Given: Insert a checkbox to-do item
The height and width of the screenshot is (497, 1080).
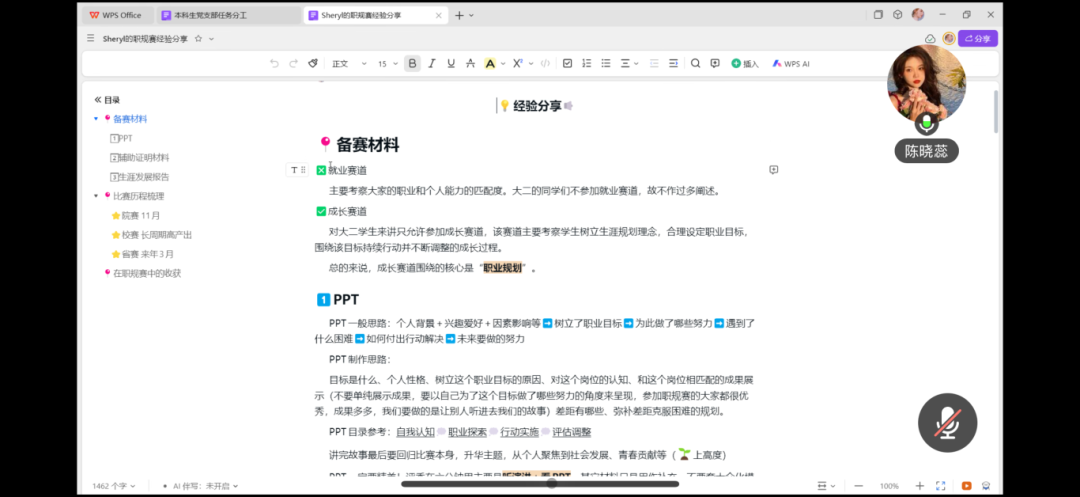Looking at the screenshot, I should (568, 63).
